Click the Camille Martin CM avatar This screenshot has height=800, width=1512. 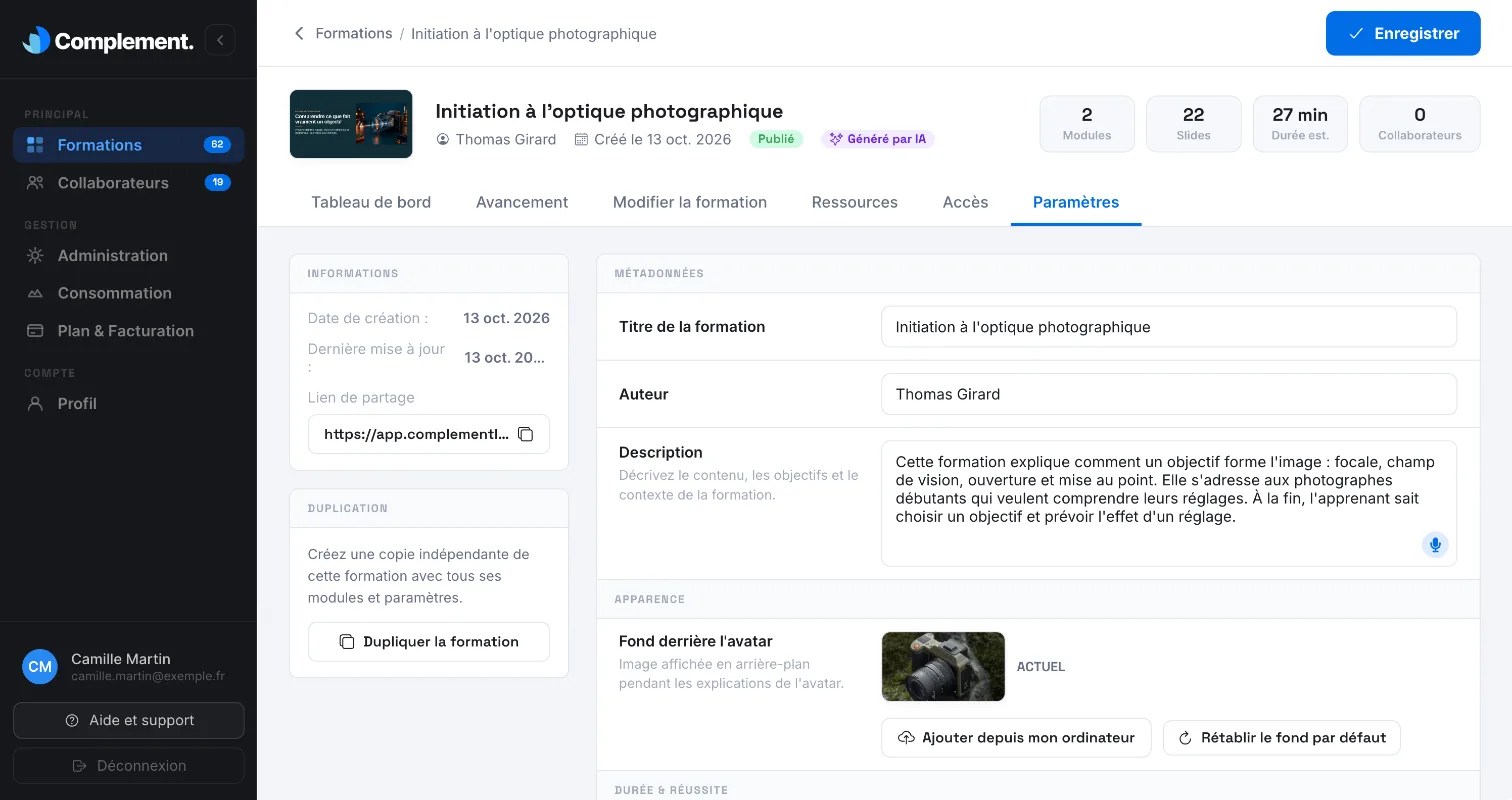(40, 667)
